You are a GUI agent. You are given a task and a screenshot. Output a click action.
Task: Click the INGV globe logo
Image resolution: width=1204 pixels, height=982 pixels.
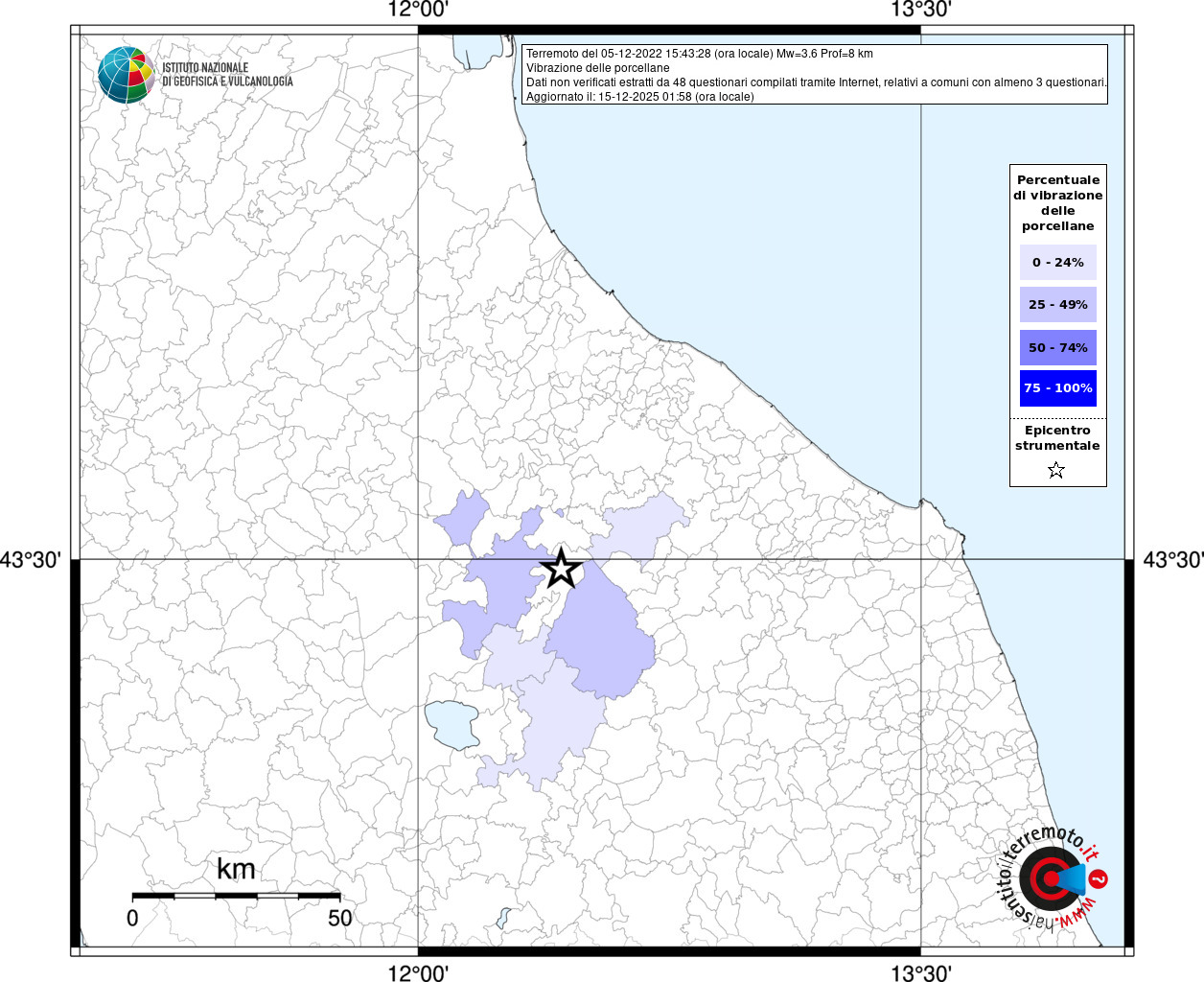pyautogui.click(x=126, y=75)
